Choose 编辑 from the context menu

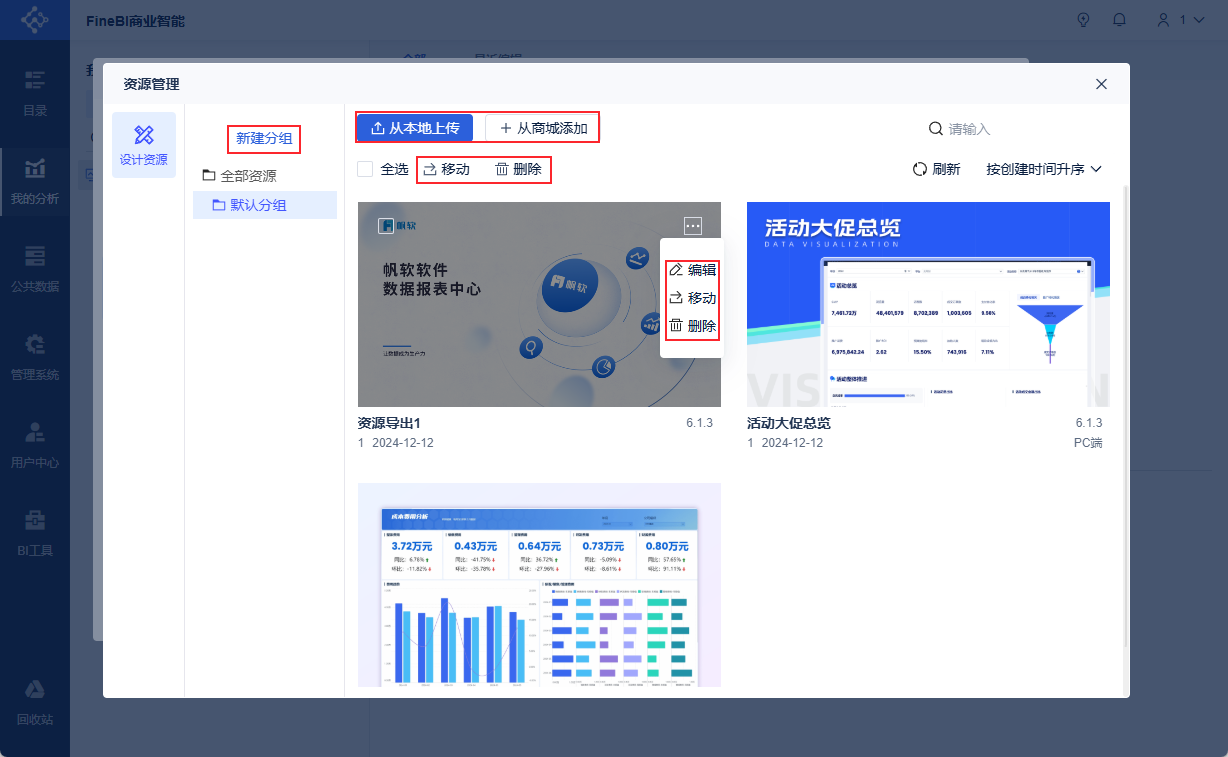pyautogui.click(x=692, y=270)
